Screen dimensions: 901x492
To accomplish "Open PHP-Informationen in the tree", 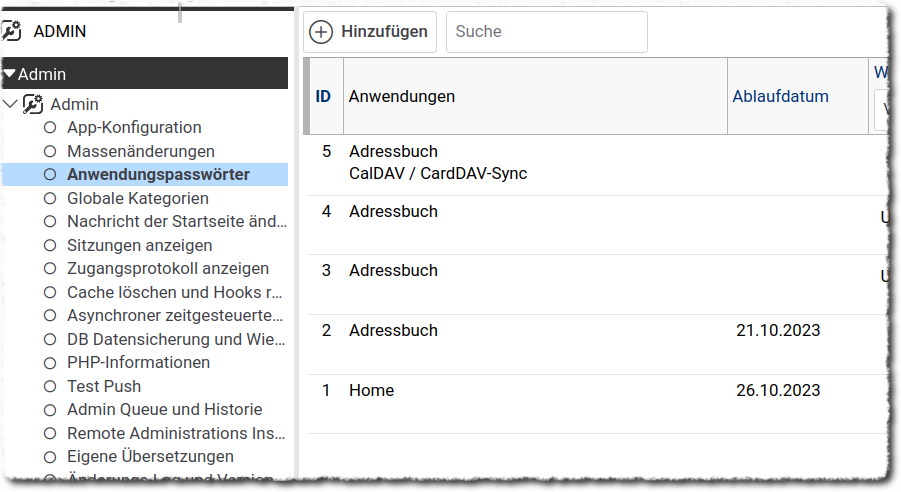I will pyautogui.click(x=138, y=362).
